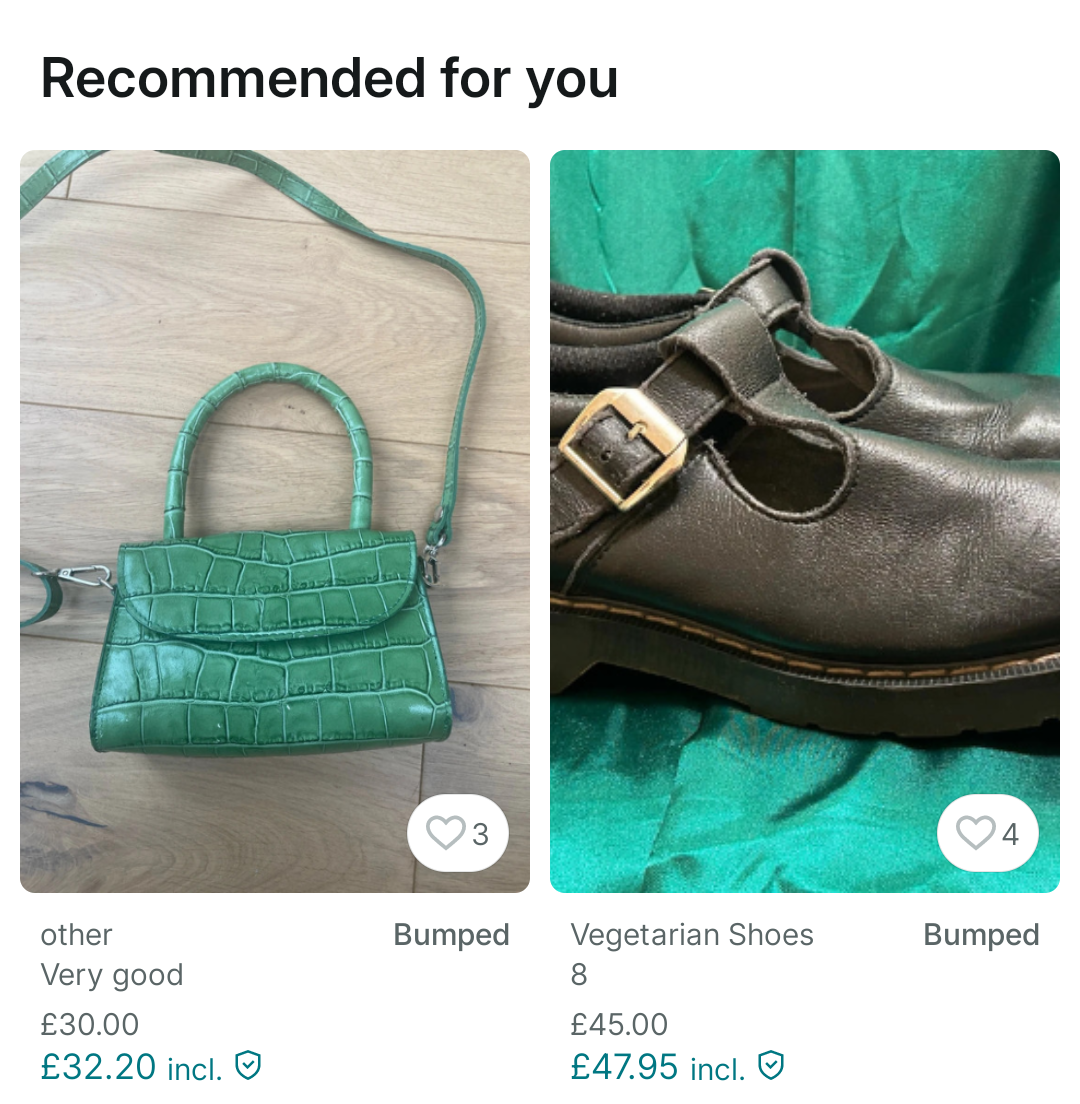Click the "incl." text under the shoes
The image size is (1080, 1104).
[x=718, y=1069]
